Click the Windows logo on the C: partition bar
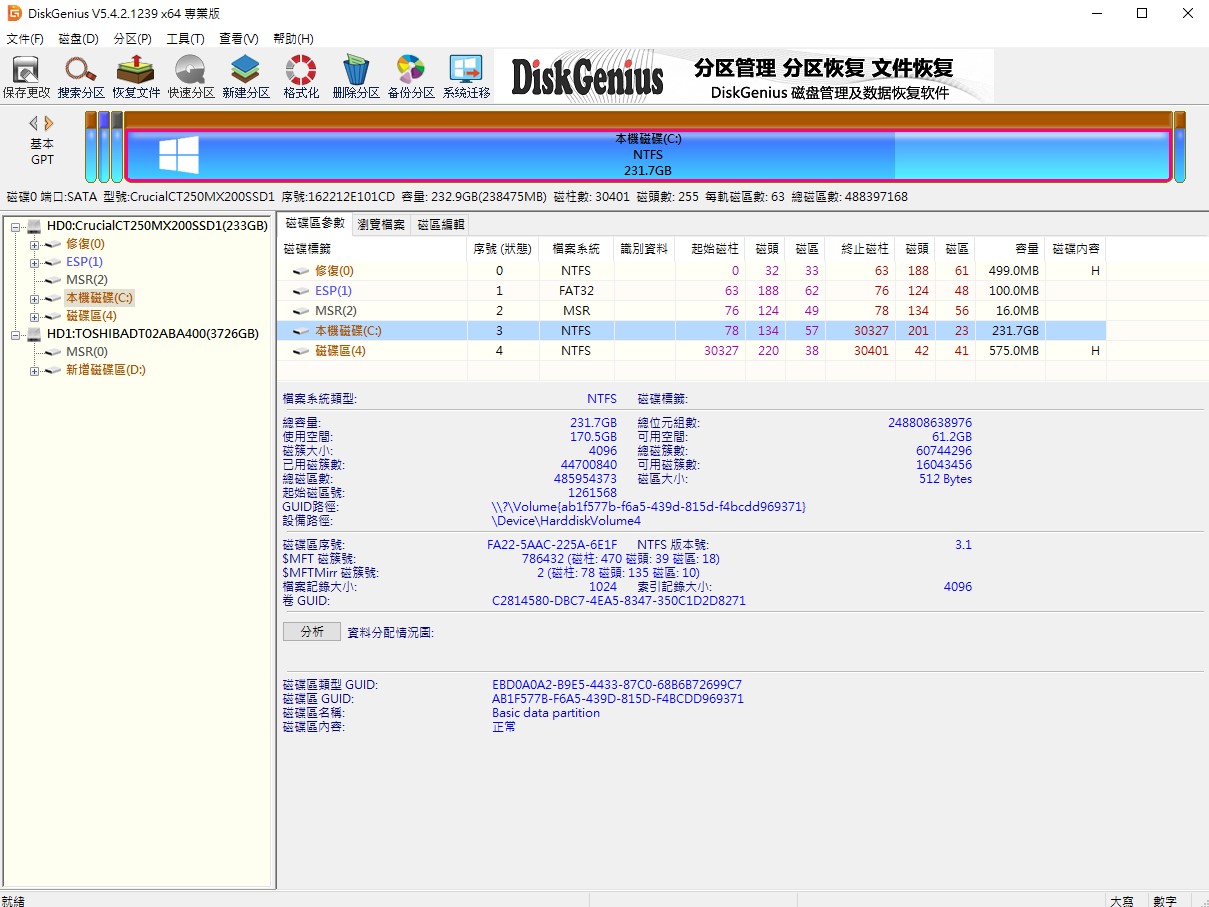The height and width of the screenshot is (907, 1209). click(x=179, y=155)
